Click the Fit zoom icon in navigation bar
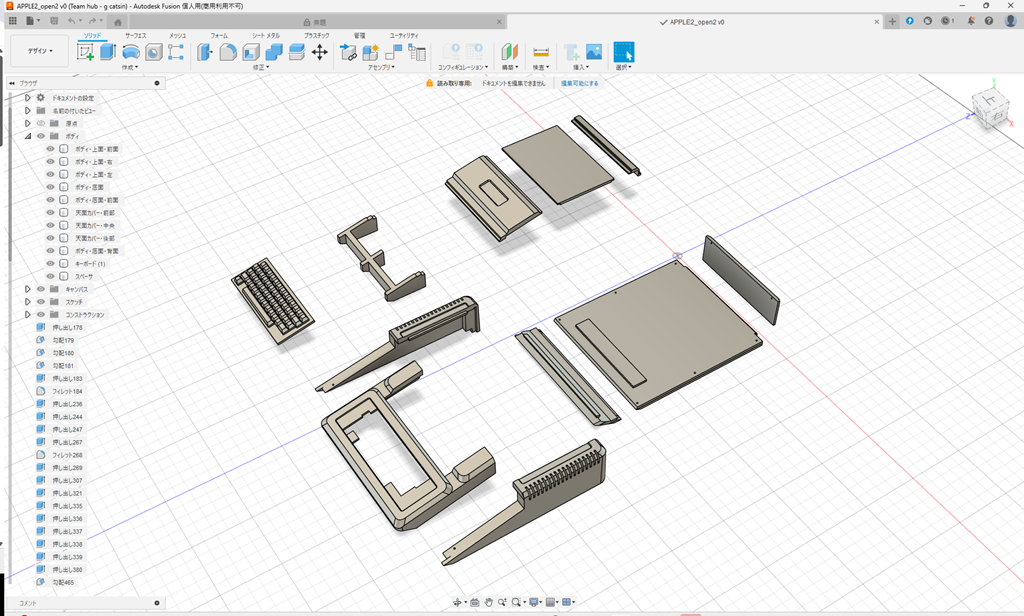Image resolution: width=1024 pixels, height=616 pixels. coord(517,602)
